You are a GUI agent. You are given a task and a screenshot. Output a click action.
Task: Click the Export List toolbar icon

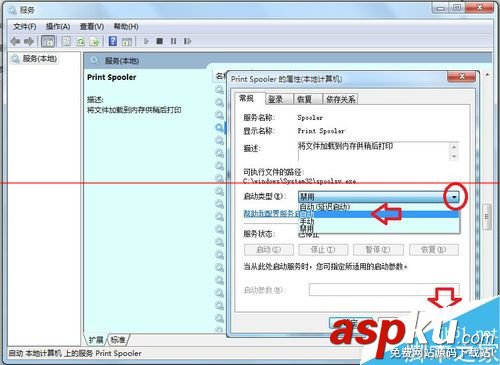pos(94,41)
